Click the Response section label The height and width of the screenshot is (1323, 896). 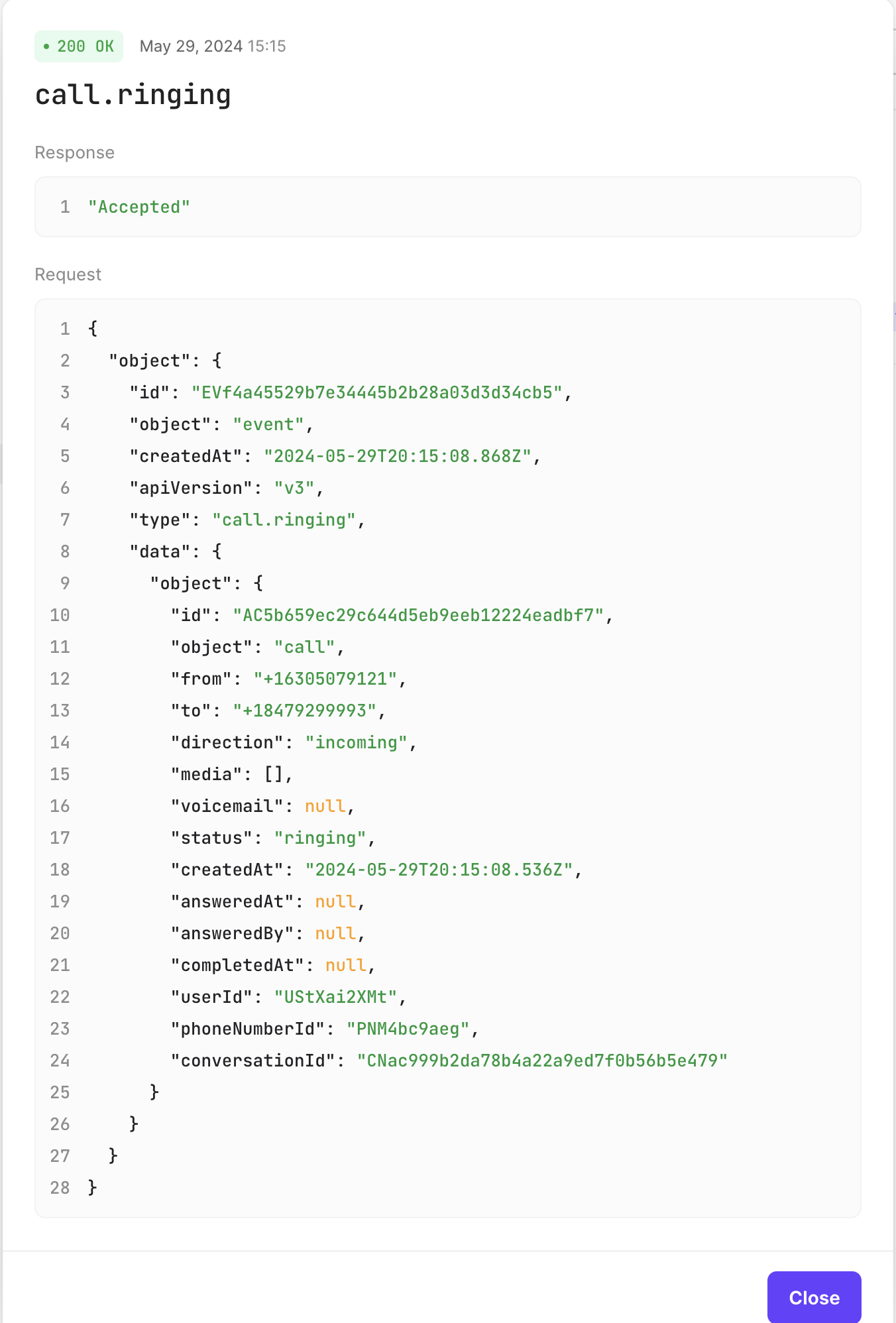pyautogui.click(x=74, y=152)
